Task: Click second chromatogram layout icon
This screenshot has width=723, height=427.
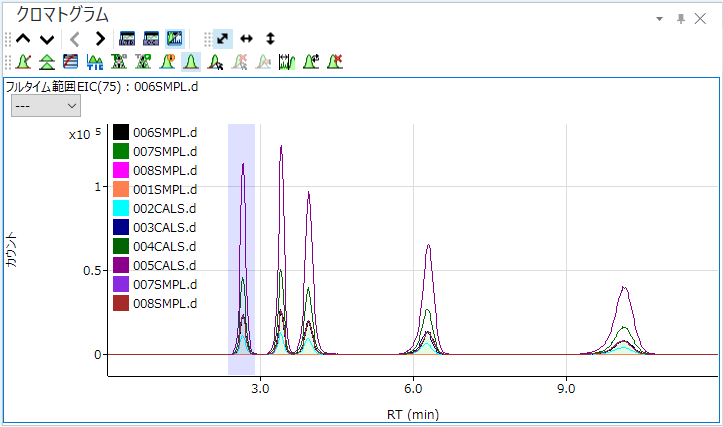Action: tap(151, 39)
